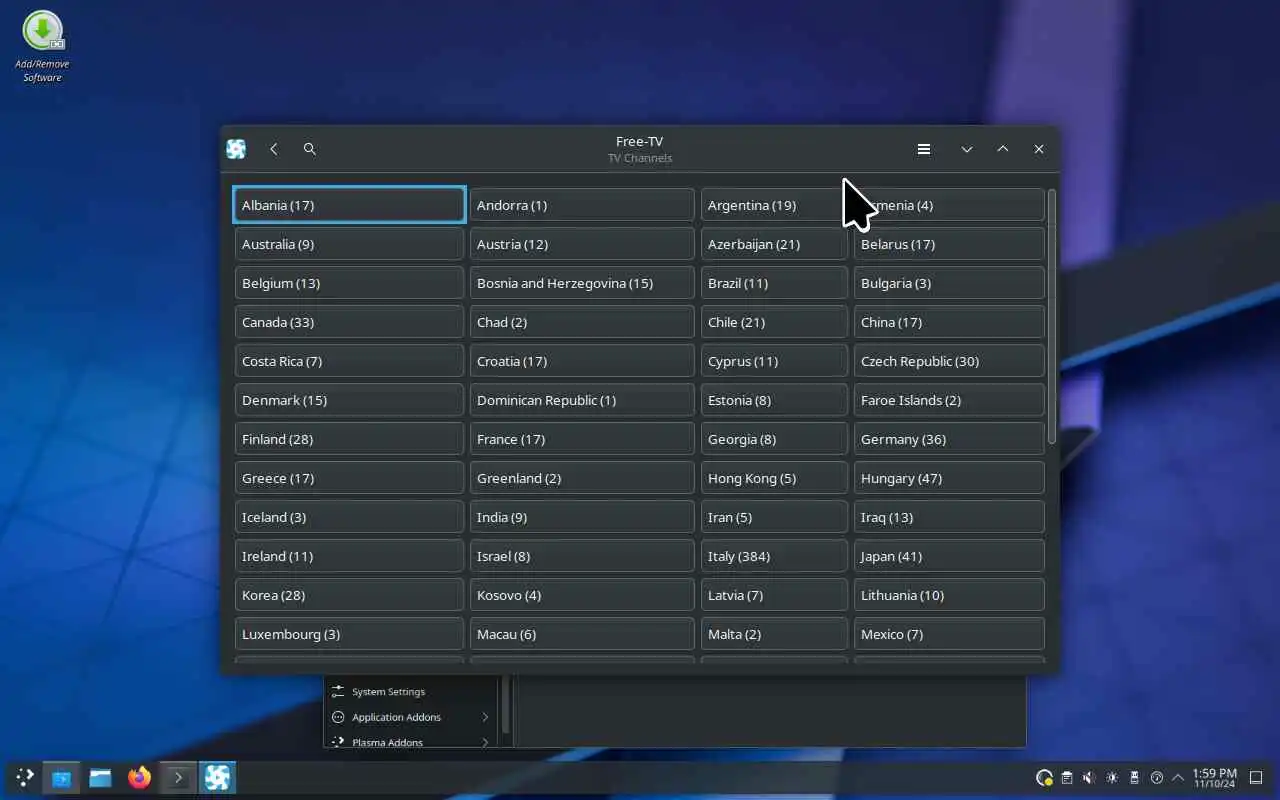This screenshot has width=1280, height=800.
Task: Choose Costa Rica (7)
Action: [x=349, y=361]
